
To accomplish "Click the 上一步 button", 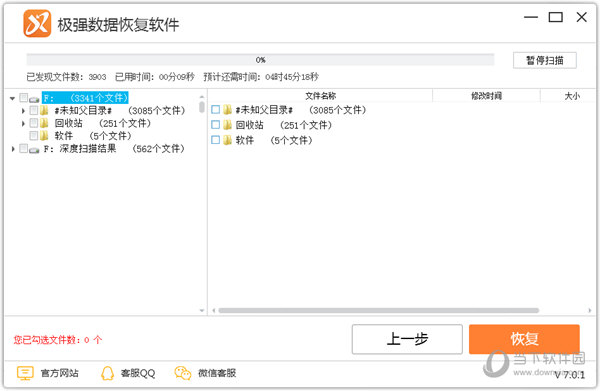I will coord(407,339).
